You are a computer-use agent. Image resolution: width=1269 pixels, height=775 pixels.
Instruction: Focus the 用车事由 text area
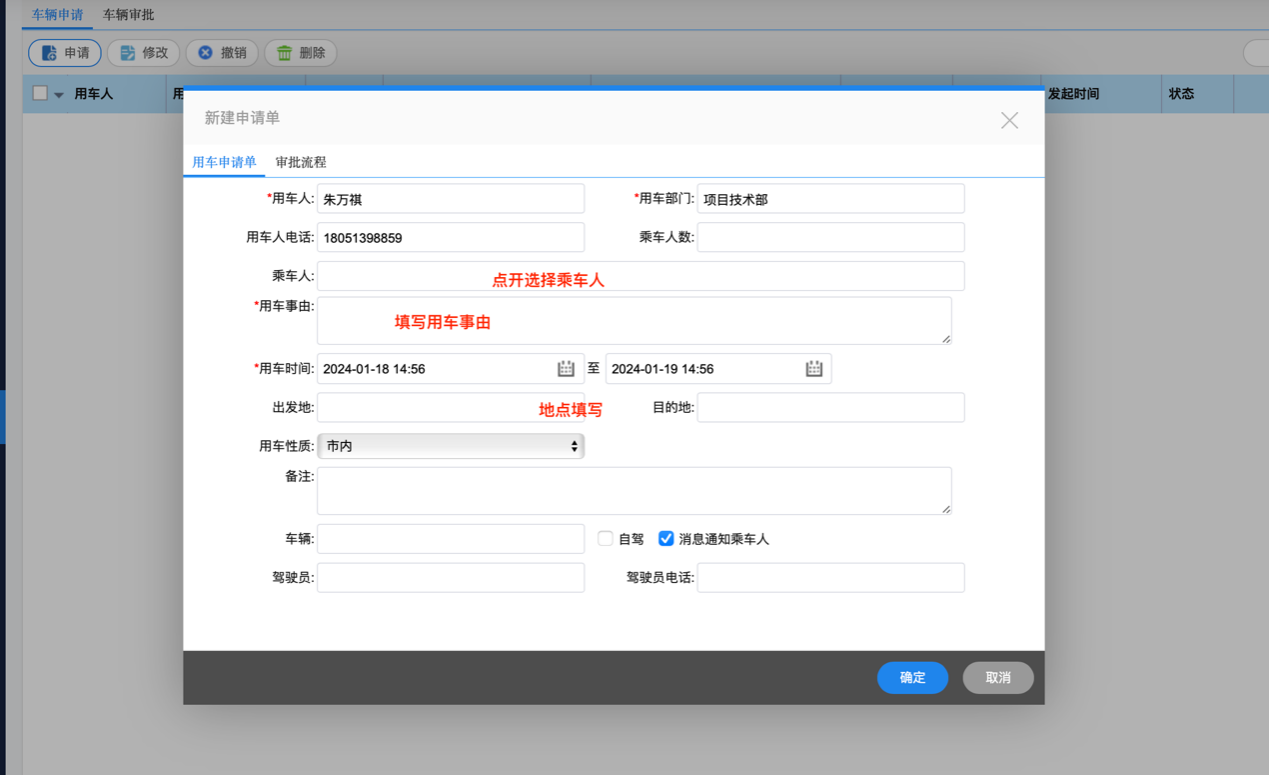(x=634, y=321)
